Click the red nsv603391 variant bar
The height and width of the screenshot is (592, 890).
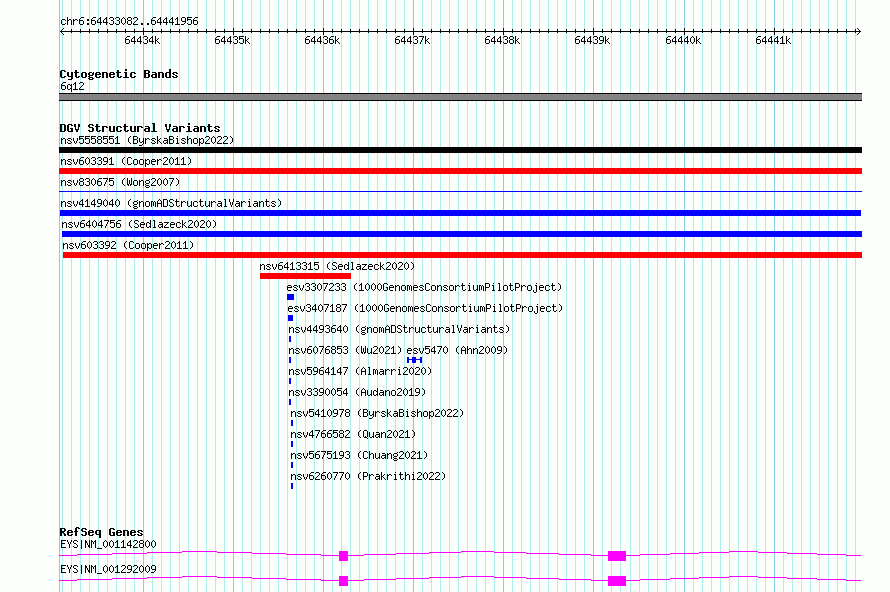click(460, 171)
